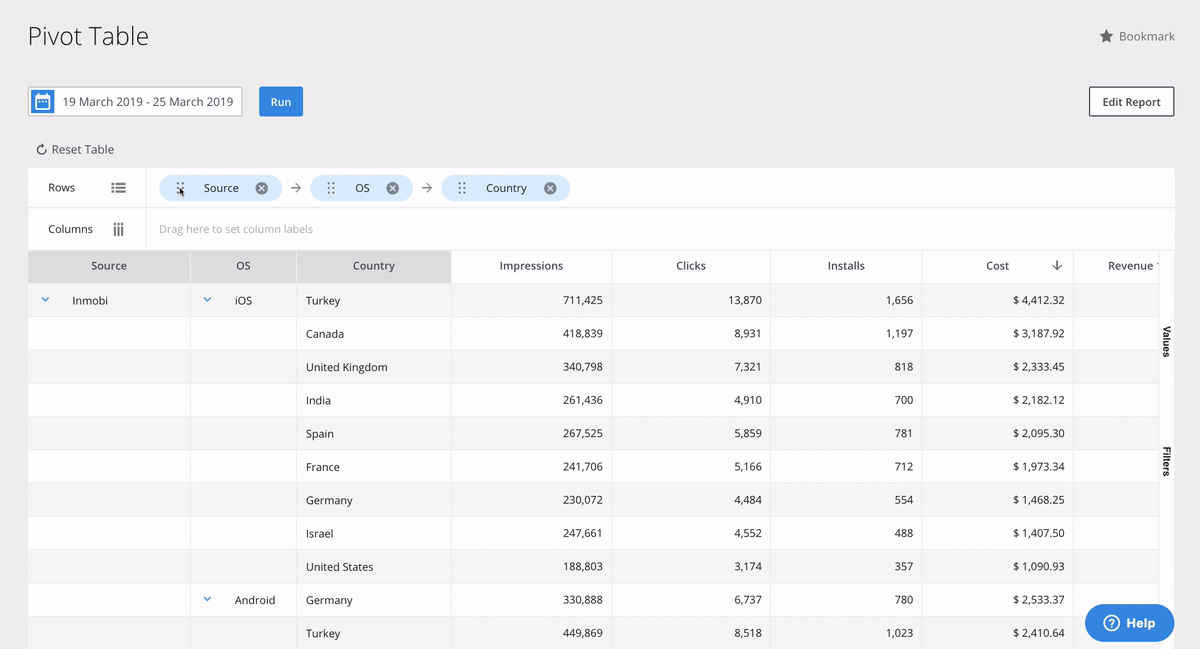Click cost value $ 4,412.32
1200x649 pixels.
(1039, 300)
